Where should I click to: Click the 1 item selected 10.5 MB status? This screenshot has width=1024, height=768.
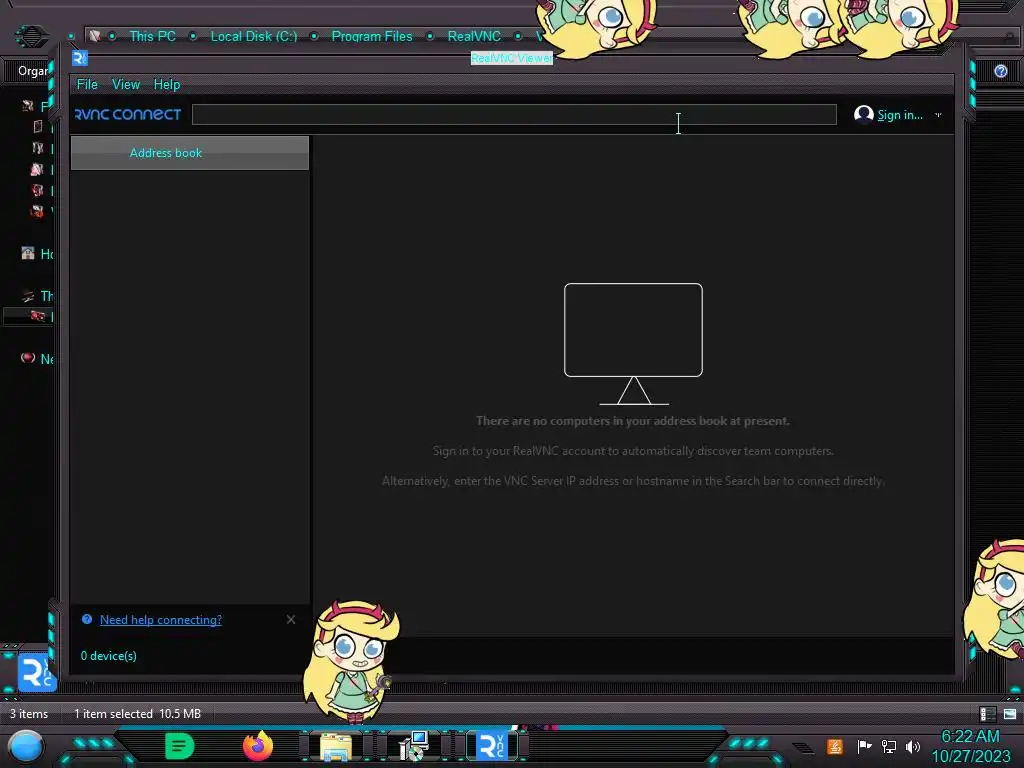tap(137, 714)
